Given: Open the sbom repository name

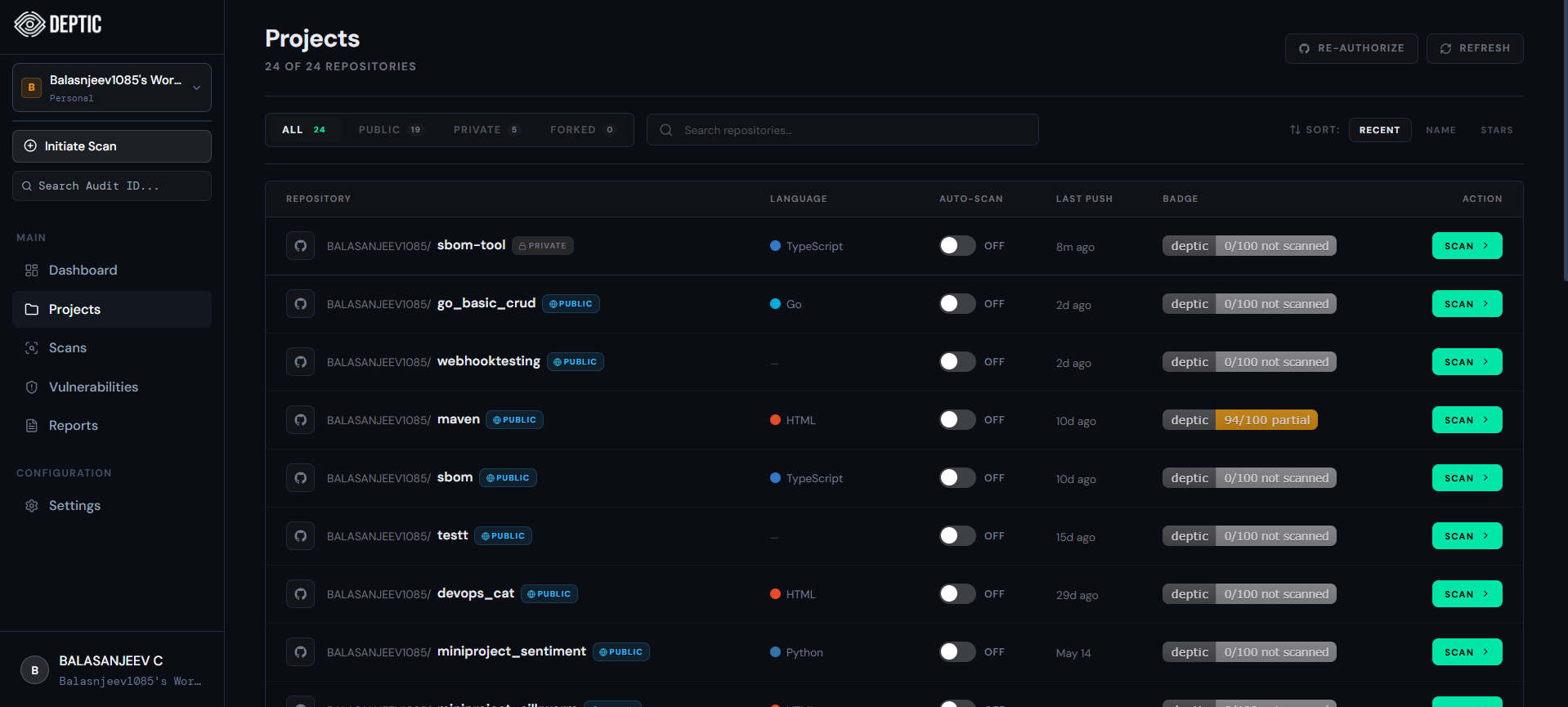Looking at the screenshot, I should click(455, 477).
